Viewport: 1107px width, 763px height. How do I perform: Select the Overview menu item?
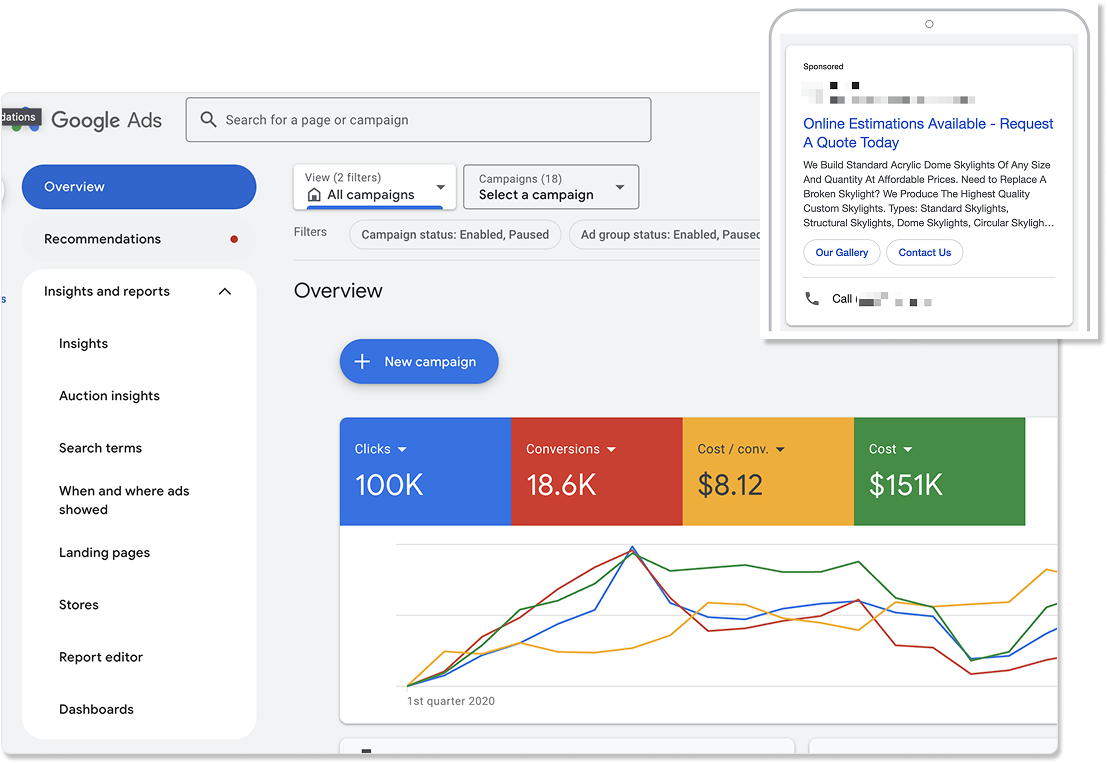139,187
